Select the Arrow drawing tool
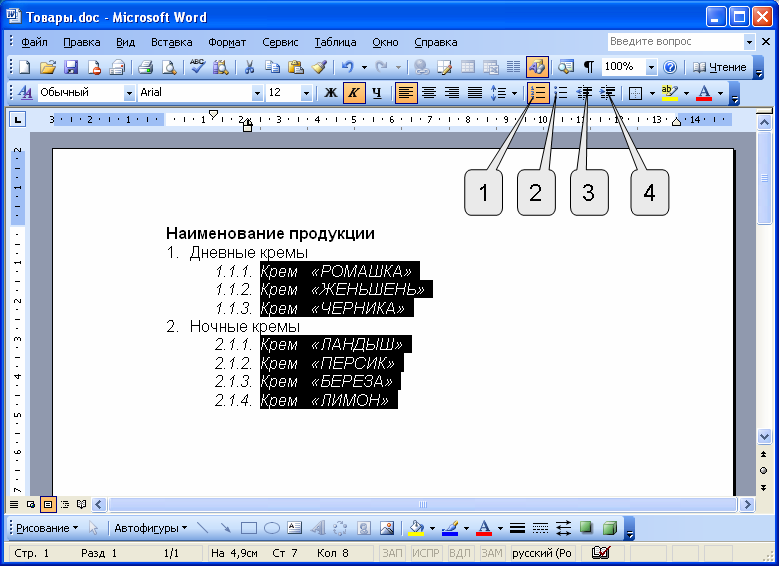This screenshot has width=779, height=566. tap(226, 528)
